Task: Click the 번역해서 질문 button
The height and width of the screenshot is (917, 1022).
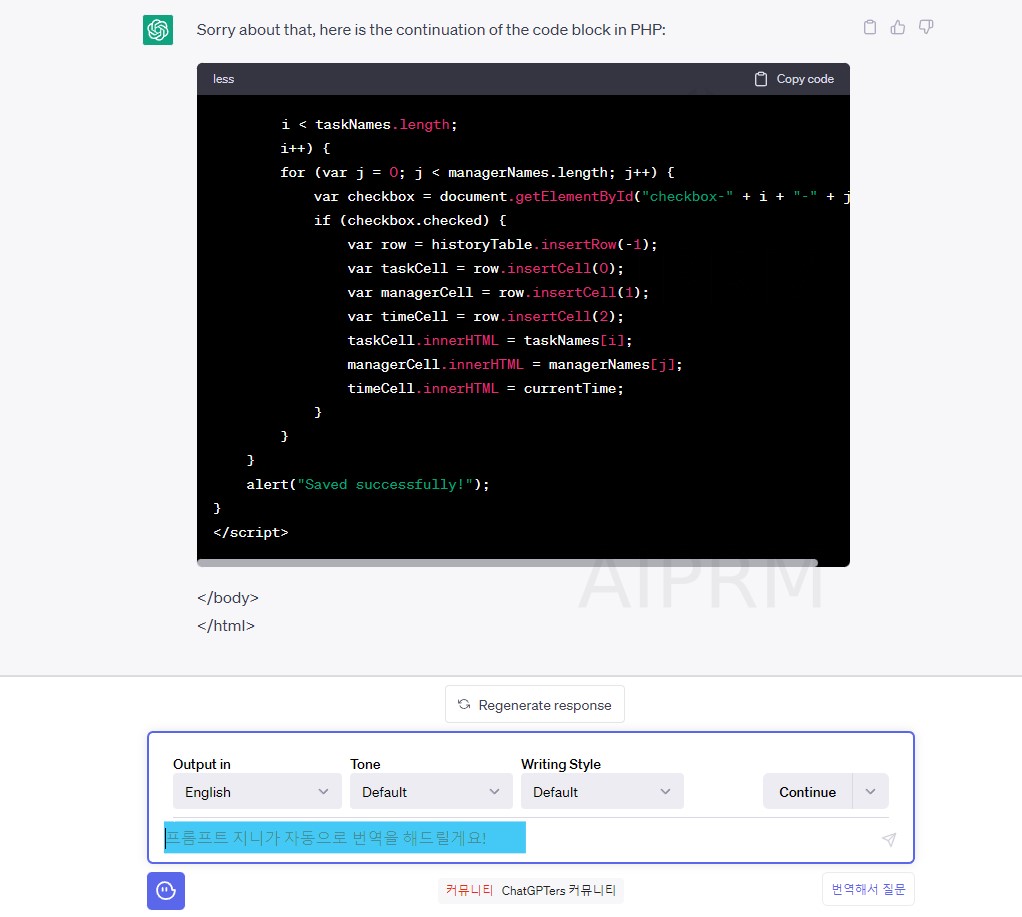Action: pyautogui.click(x=868, y=889)
